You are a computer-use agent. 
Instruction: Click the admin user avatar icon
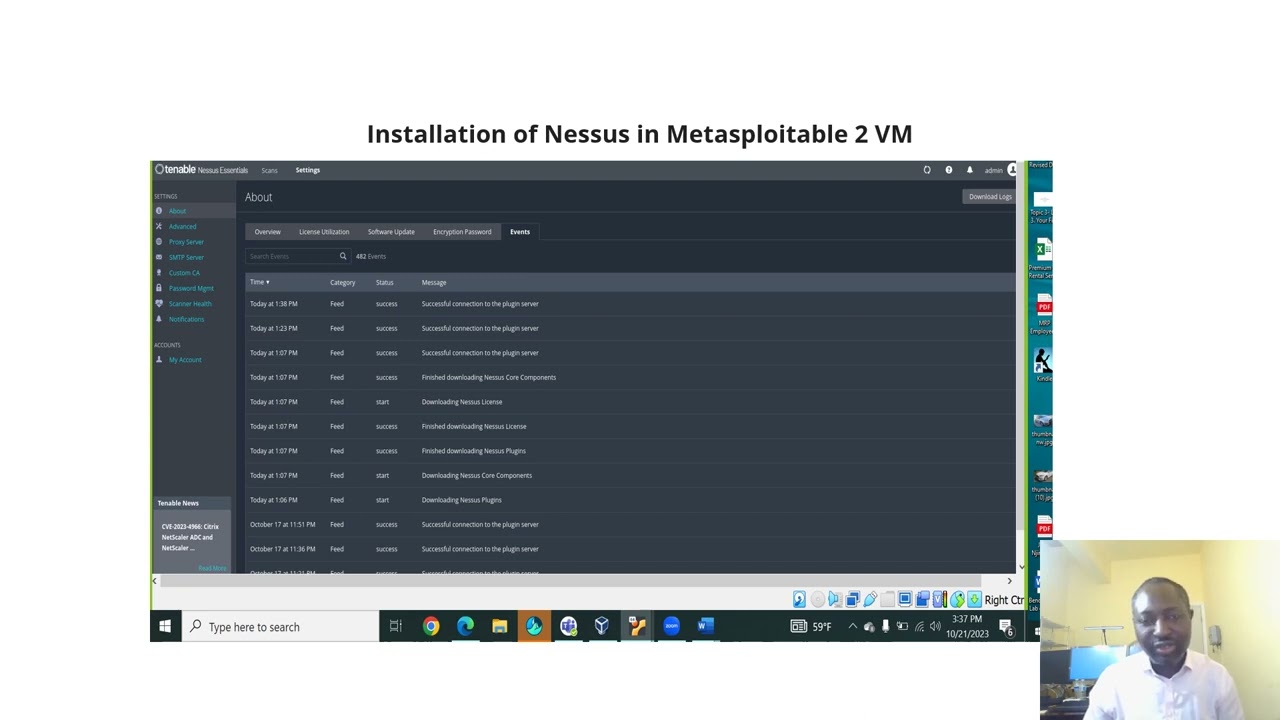click(1012, 170)
